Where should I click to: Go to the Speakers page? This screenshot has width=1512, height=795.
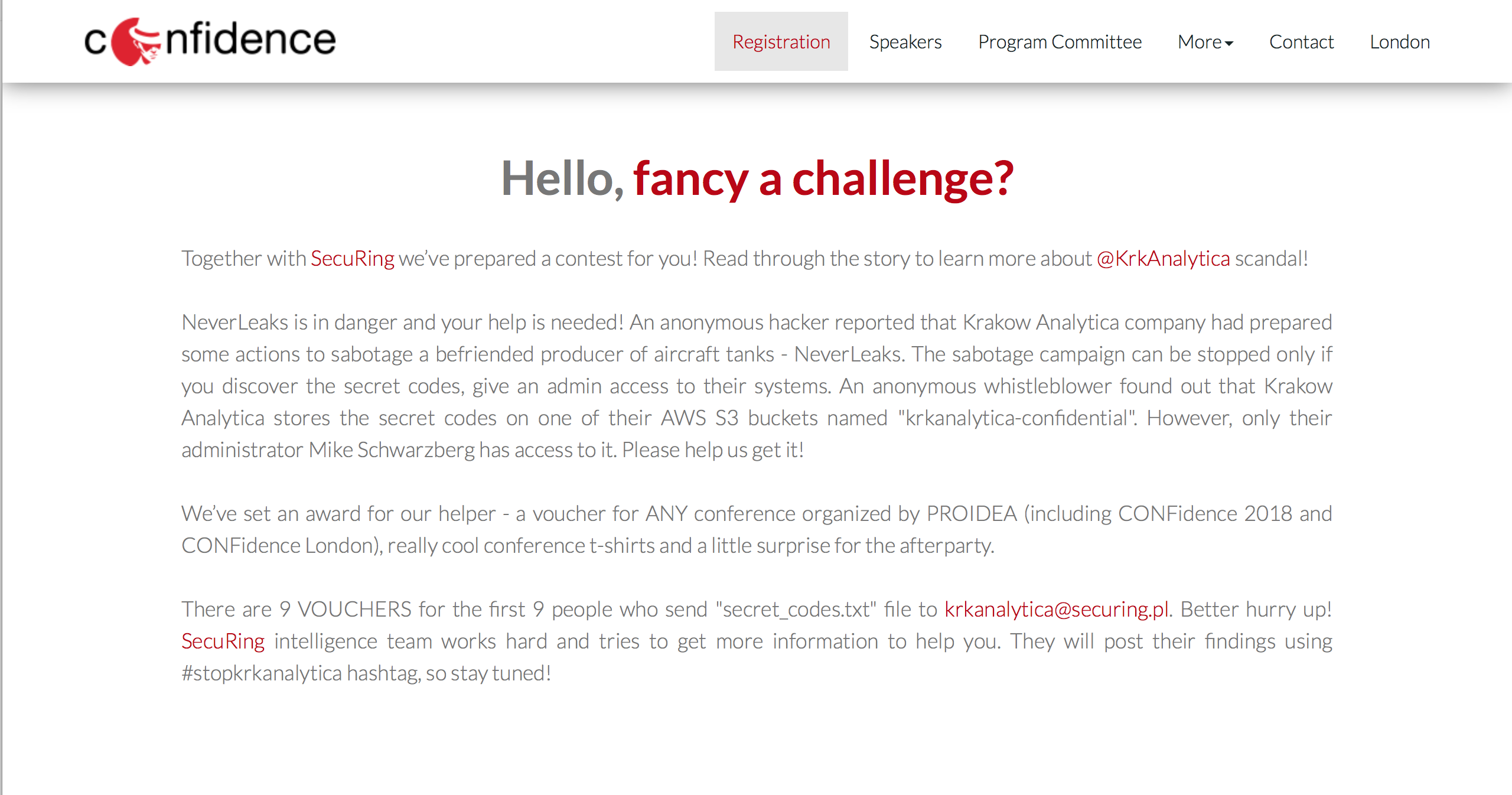905,41
